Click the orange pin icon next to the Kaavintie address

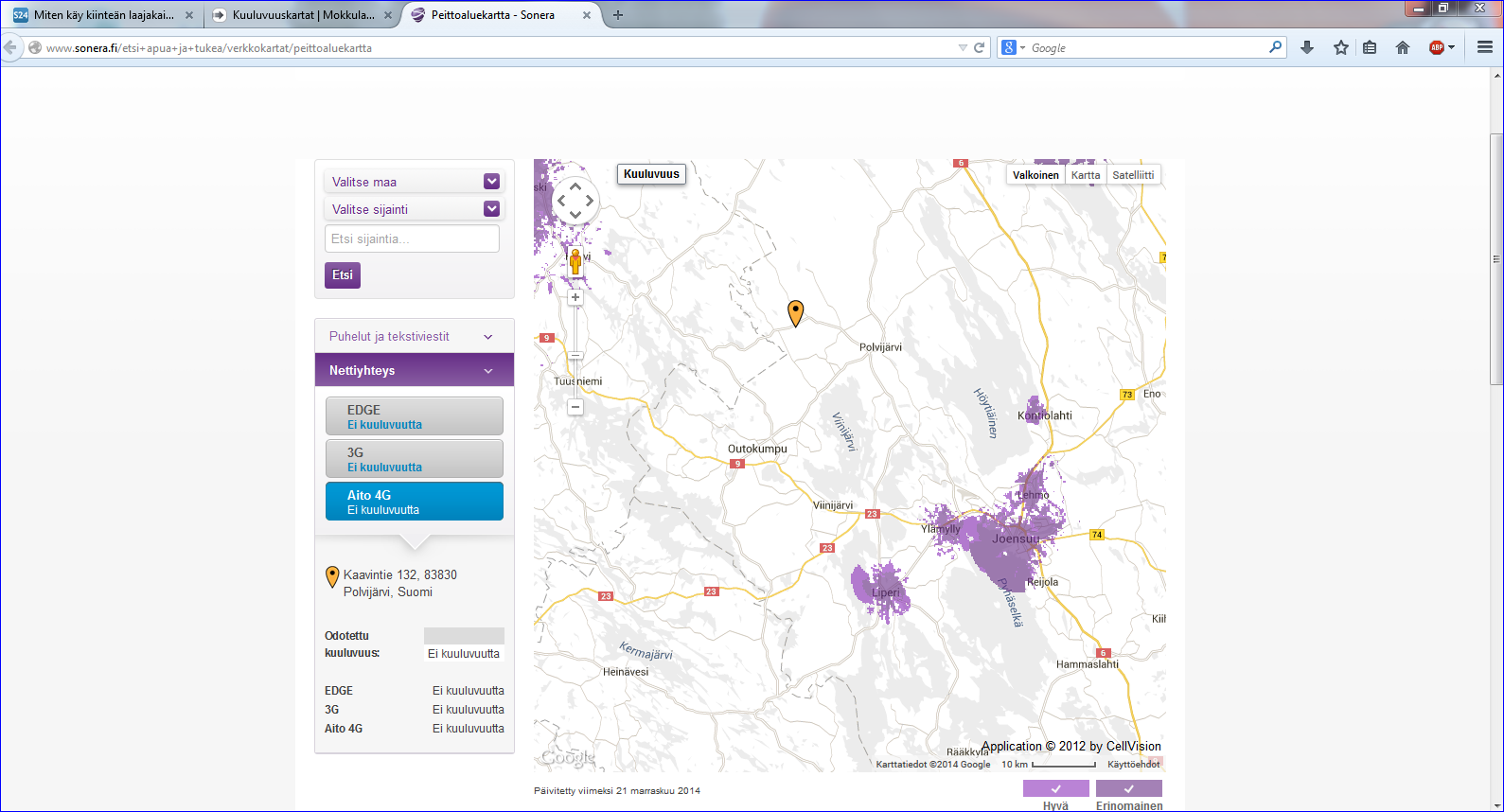tap(332, 577)
